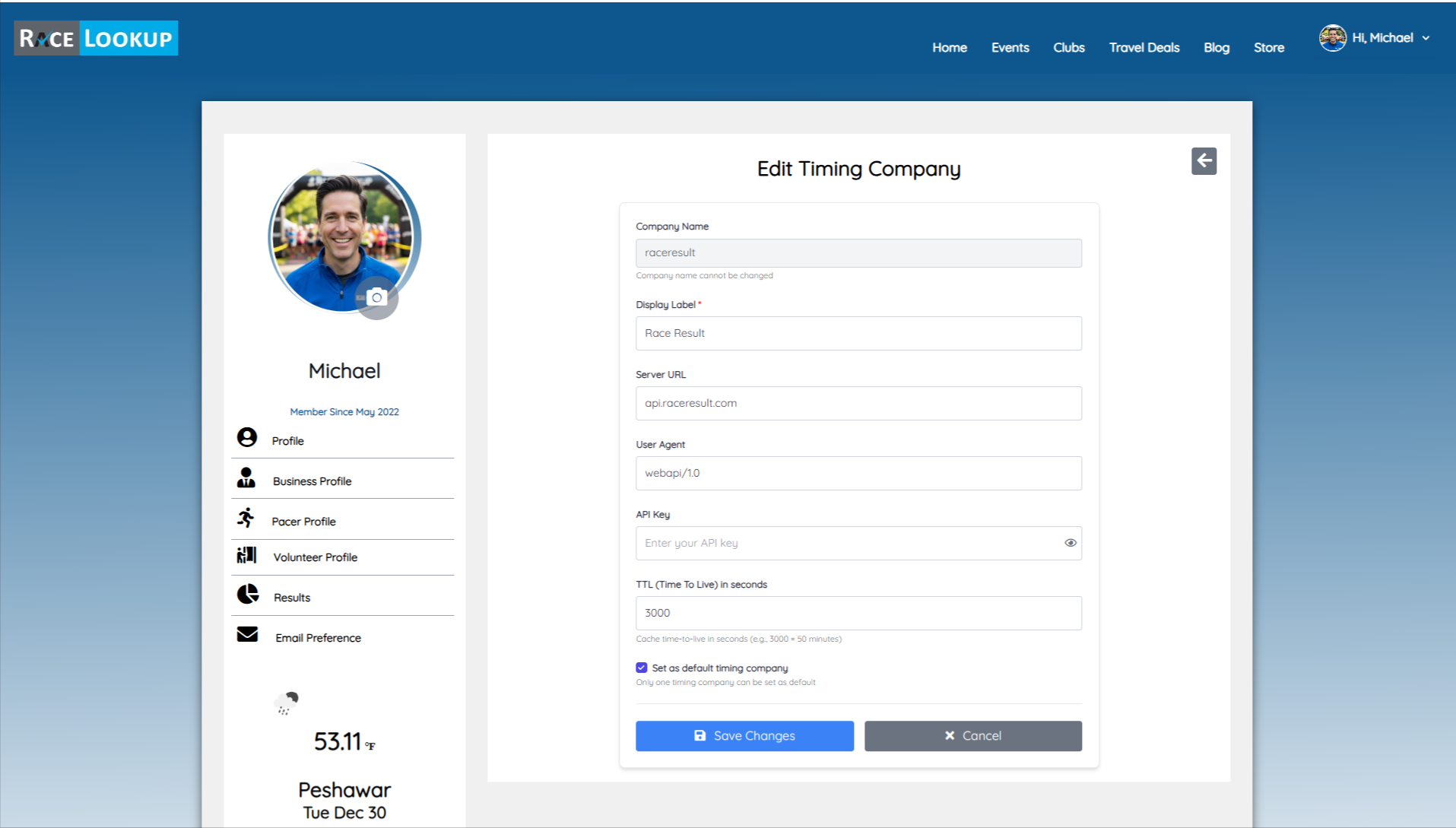Viewport: 1456px width, 828px height.
Task: Open the Travel Deals section
Action: click(x=1144, y=47)
